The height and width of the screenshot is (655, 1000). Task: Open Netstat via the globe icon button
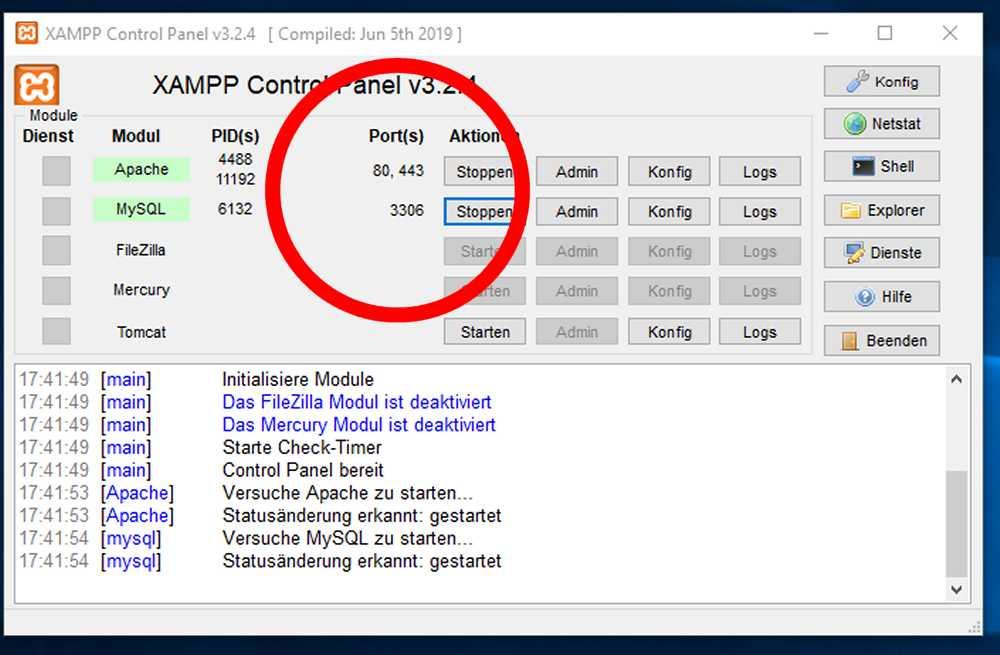(881, 124)
